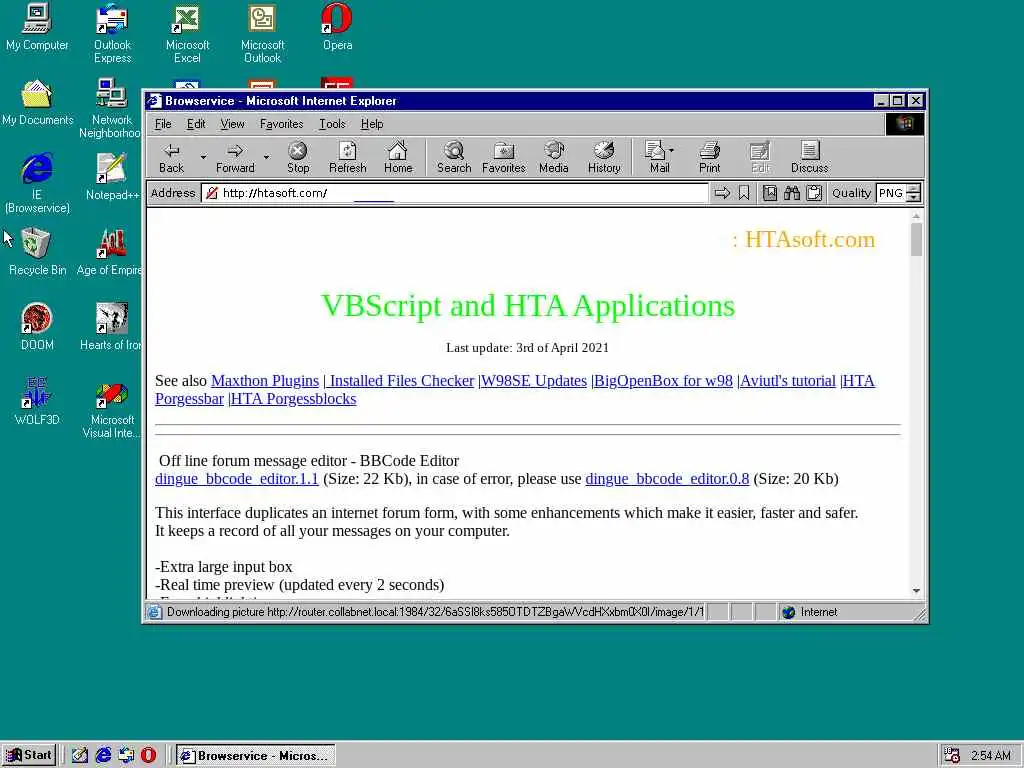
Task: Click the binoculars find icon
Action: 792,193
